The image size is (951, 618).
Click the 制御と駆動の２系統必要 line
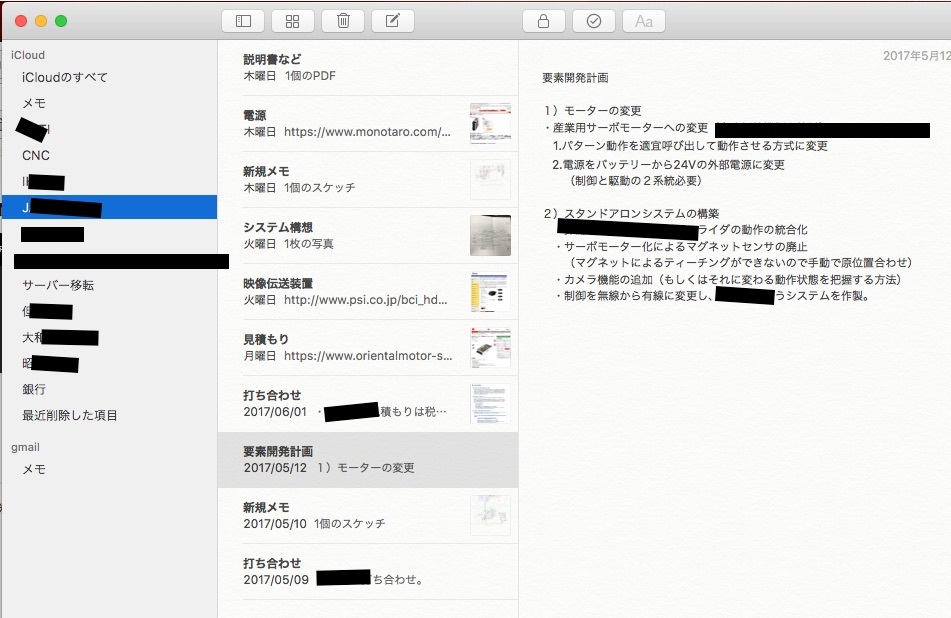coord(635,181)
